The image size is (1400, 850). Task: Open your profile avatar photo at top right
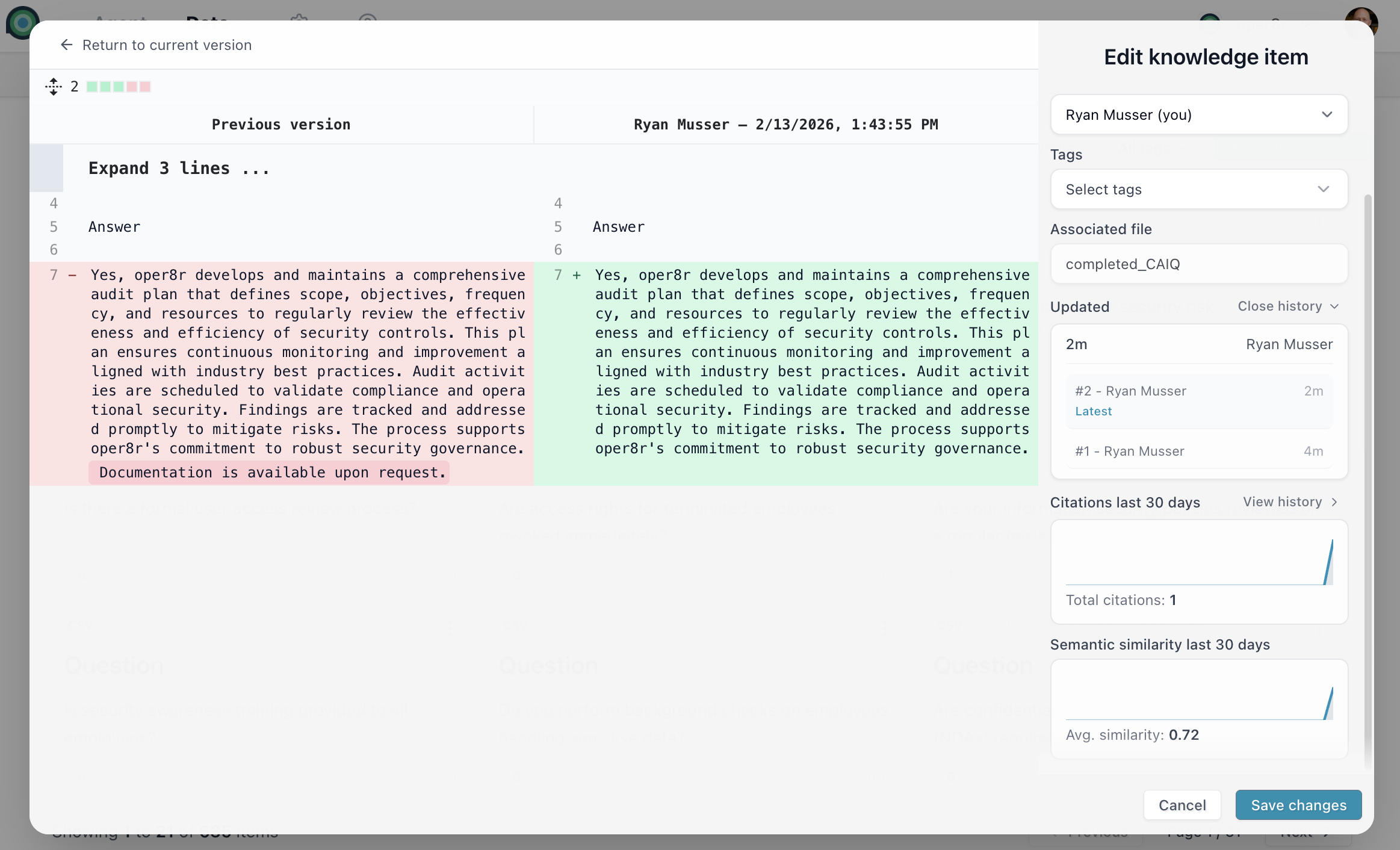1362,22
